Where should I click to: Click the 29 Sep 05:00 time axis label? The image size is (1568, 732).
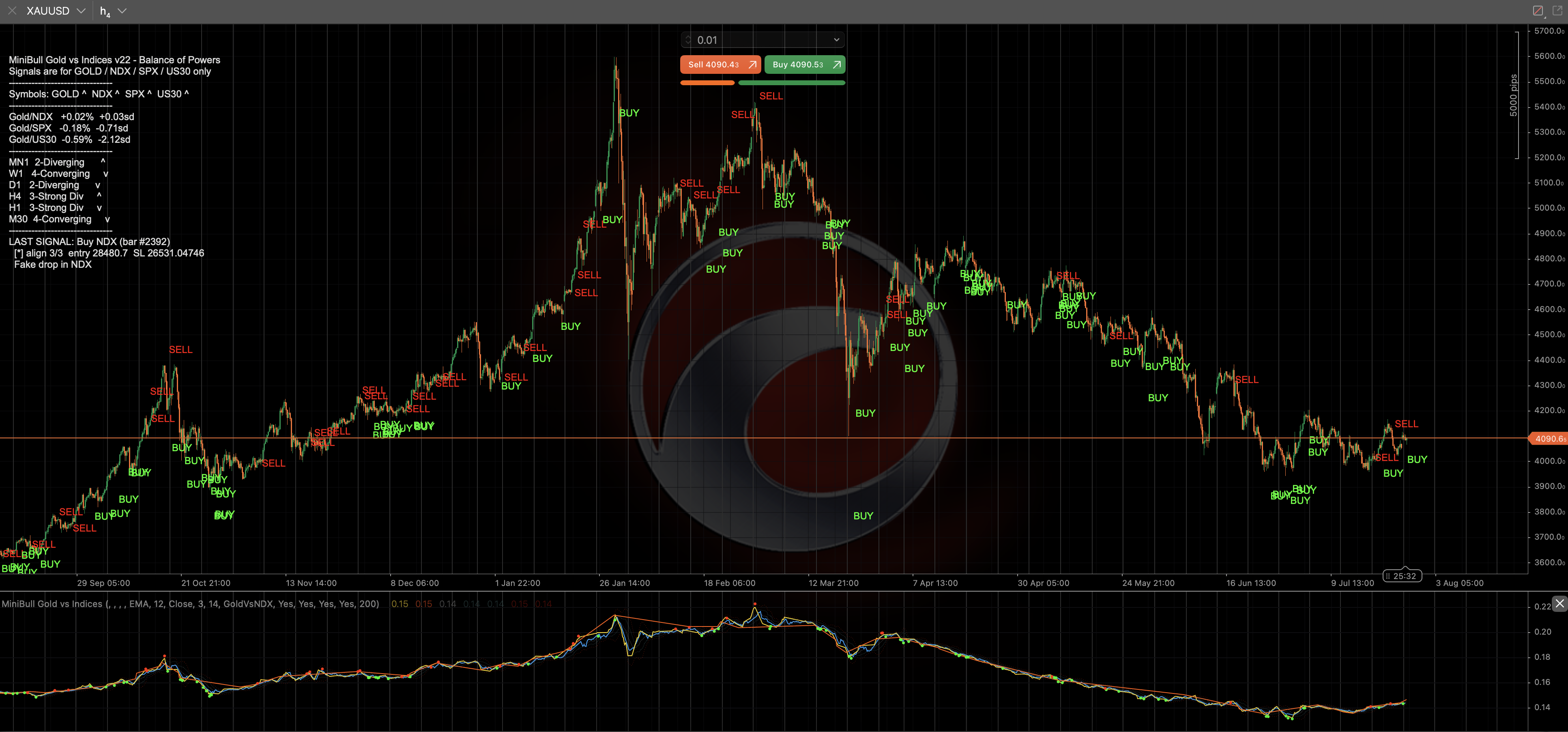(103, 583)
